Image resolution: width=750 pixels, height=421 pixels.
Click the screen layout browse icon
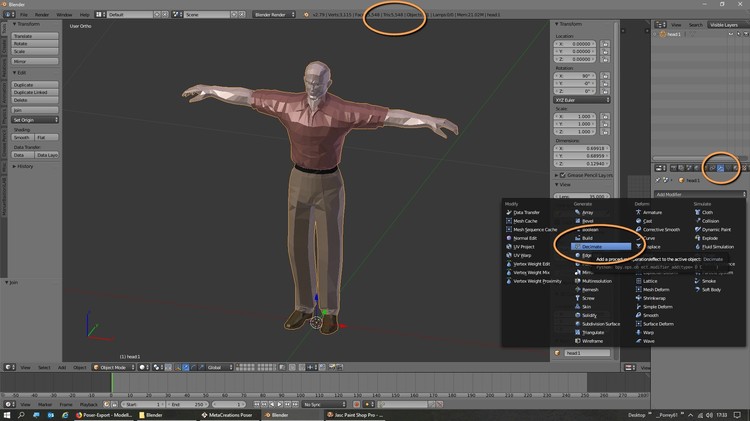click(100, 15)
